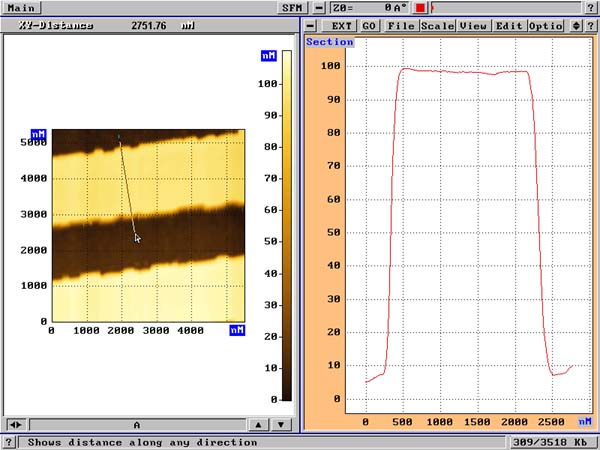Open the Edit menu
600x450 pixels.
click(510, 25)
